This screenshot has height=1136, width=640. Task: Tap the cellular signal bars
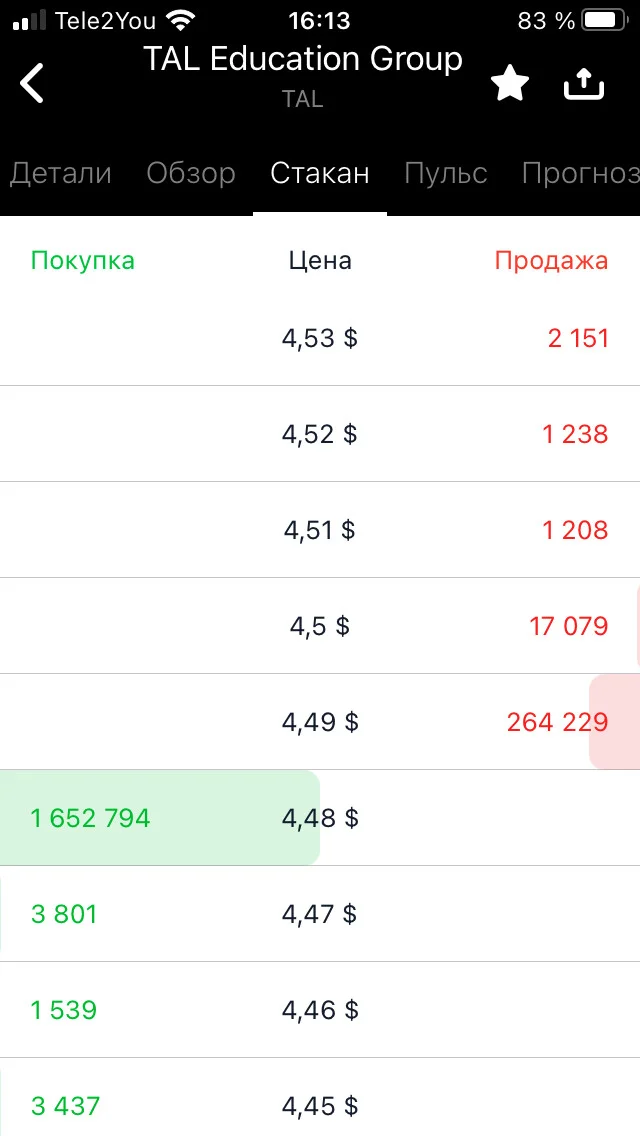point(29,21)
